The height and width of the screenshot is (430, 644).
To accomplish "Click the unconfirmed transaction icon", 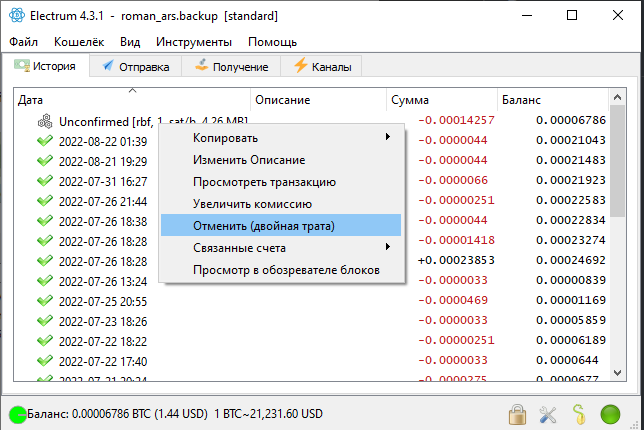I will click(44, 121).
